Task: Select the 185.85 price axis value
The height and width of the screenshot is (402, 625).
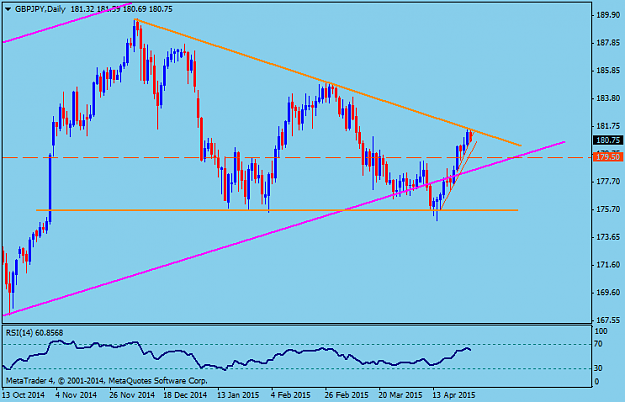Action: (x=608, y=71)
